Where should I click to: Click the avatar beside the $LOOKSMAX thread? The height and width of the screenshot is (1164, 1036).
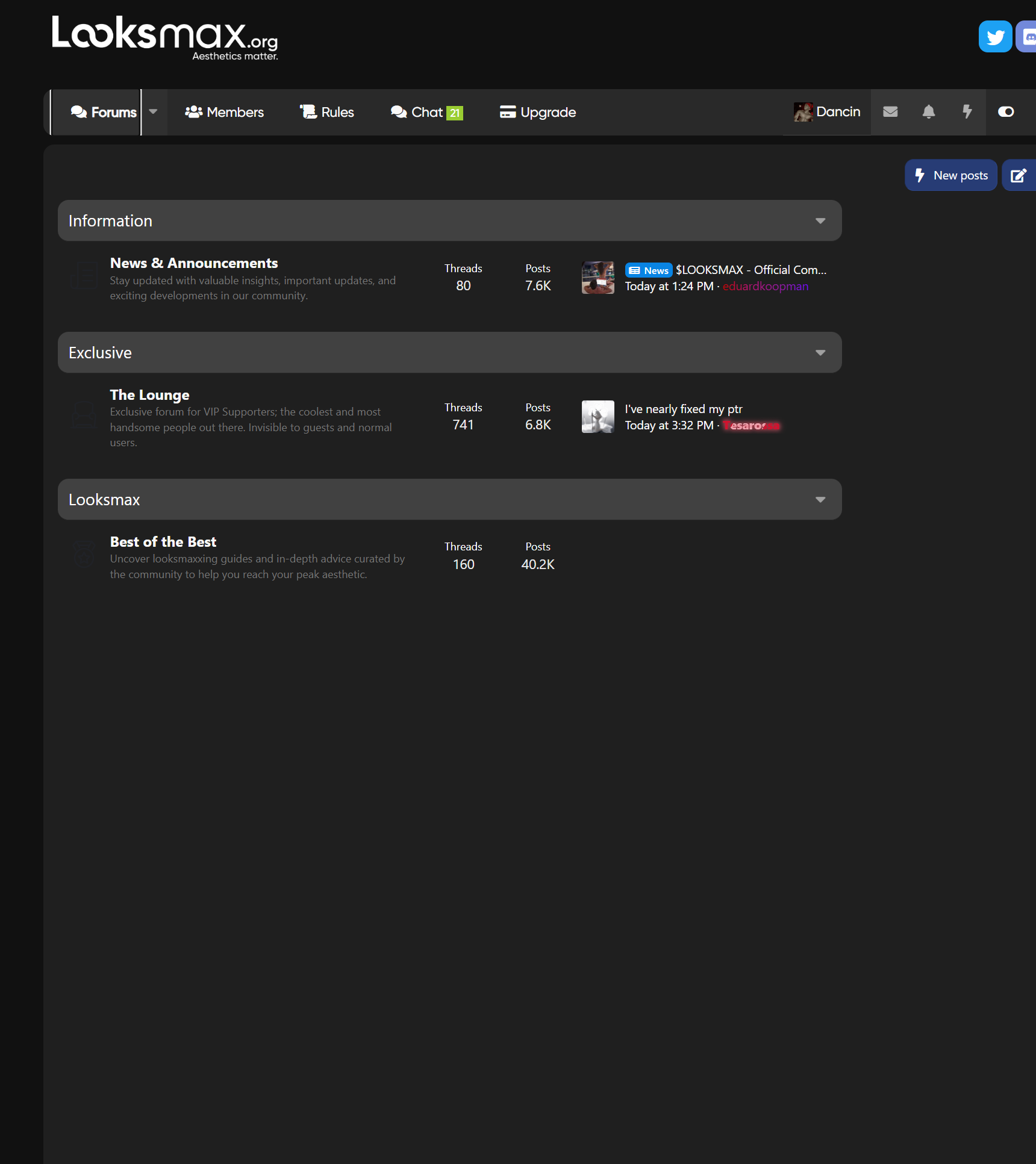[x=598, y=277]
